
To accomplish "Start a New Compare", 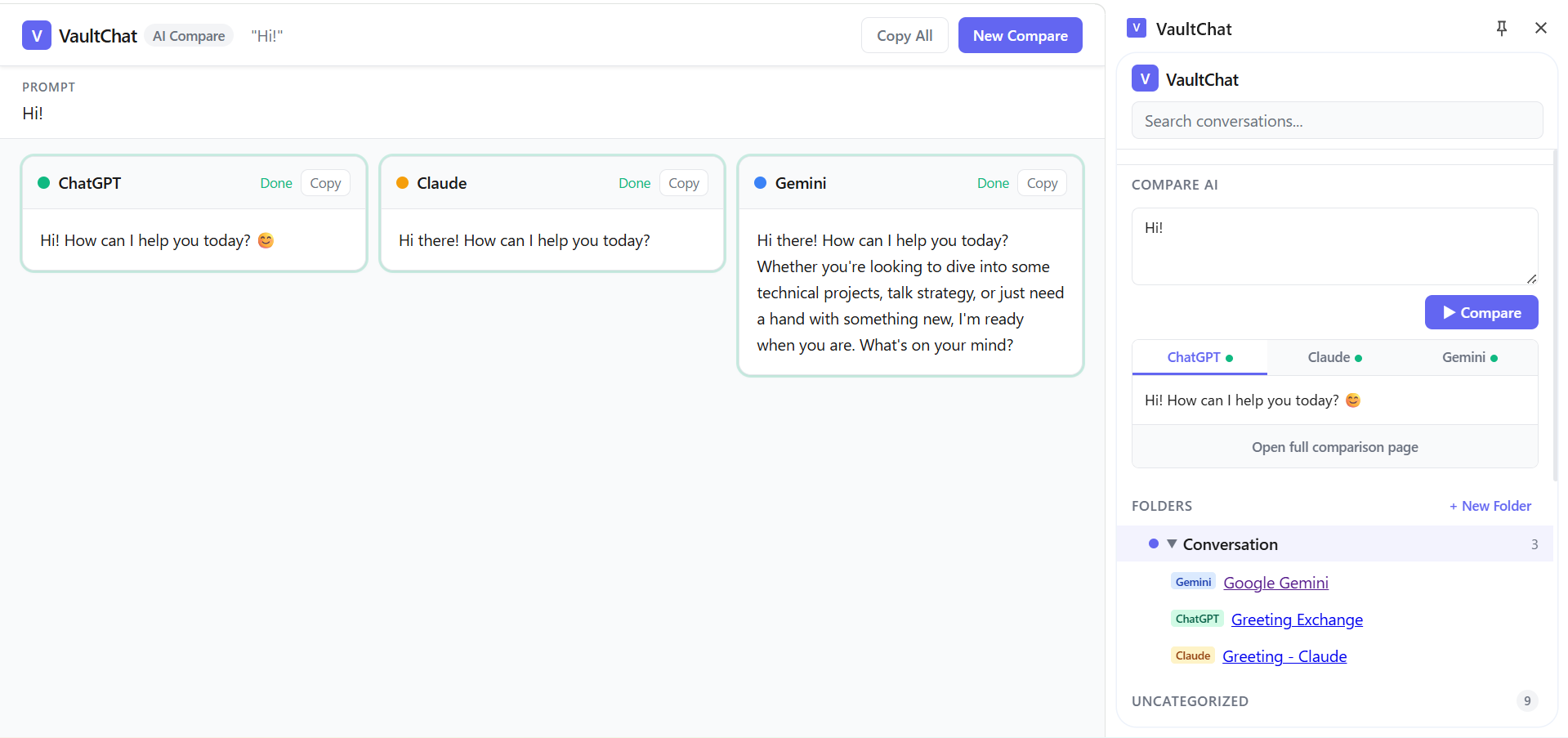I will [1020, 36].
